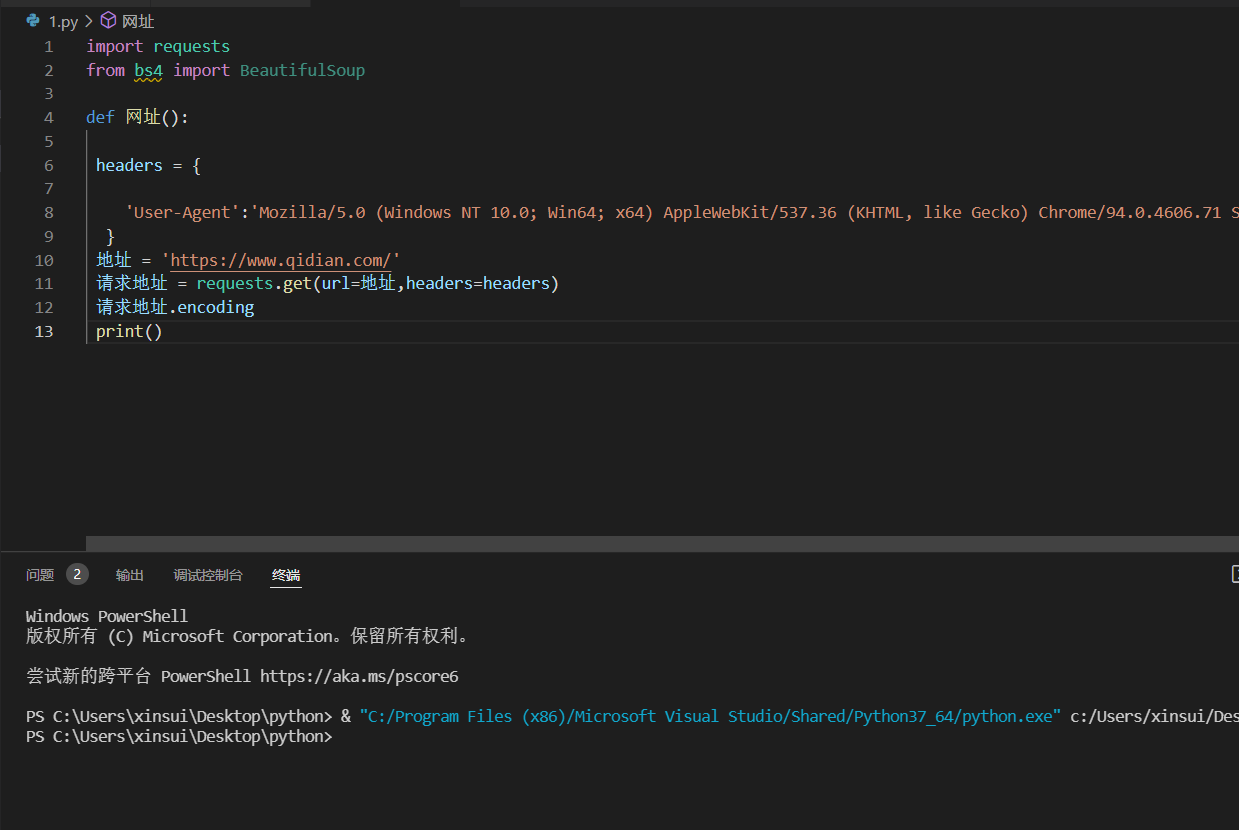Click the Python file icon in breadcrumb
The height and width of the screenshot is (830, 1239).
point(33,21)
